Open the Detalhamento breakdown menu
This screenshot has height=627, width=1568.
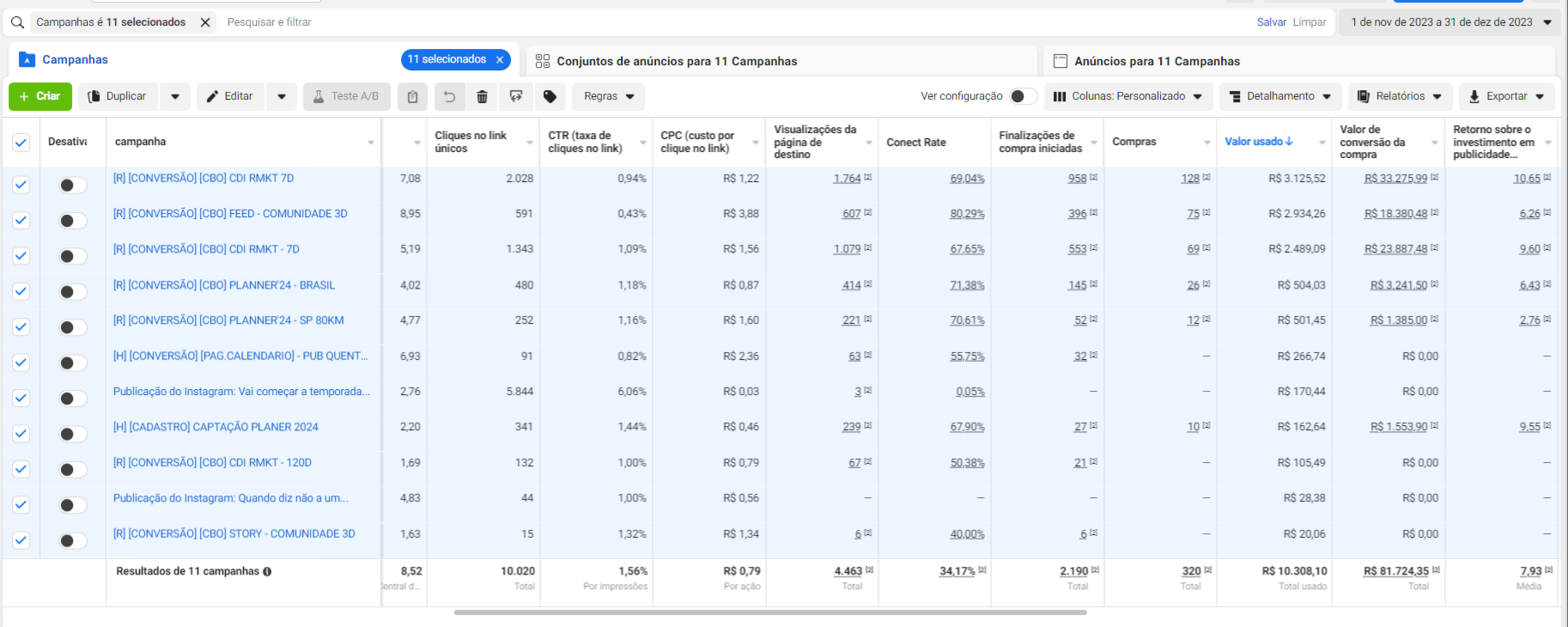(1280, 96)
